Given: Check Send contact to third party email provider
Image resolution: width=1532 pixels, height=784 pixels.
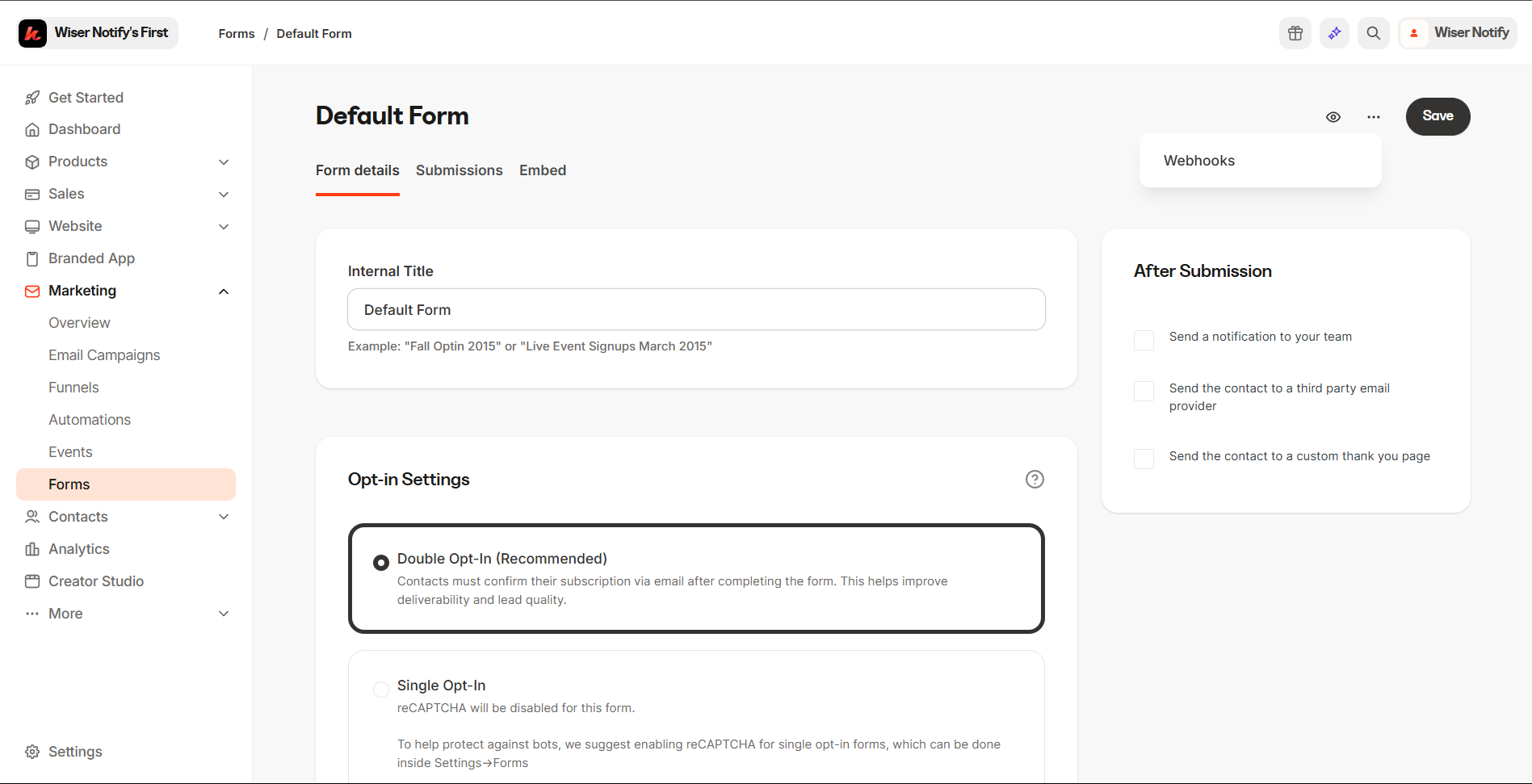Looking at the screenshot, I should click(1144, 392).
